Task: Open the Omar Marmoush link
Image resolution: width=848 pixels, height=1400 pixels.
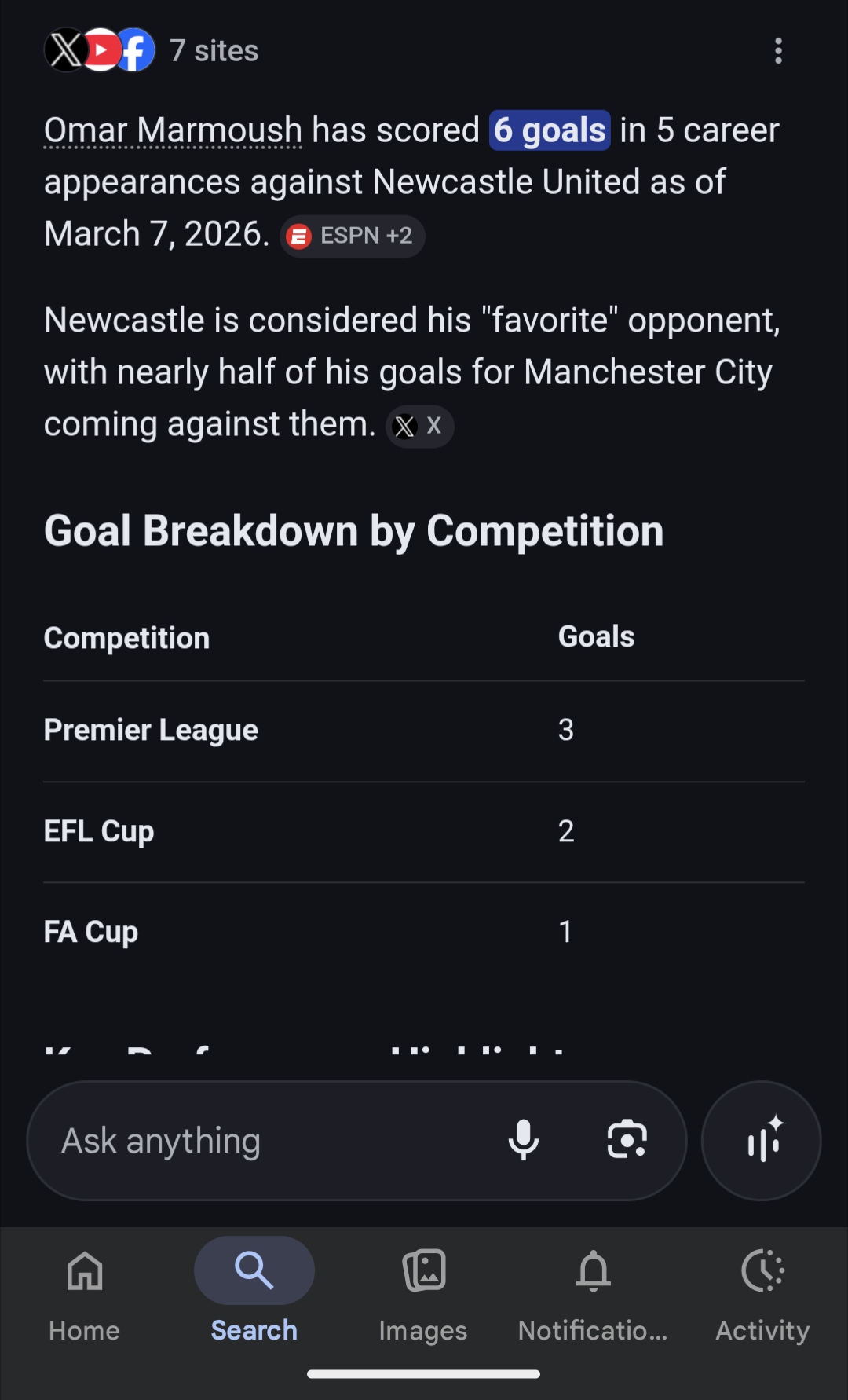Action: 173,130
